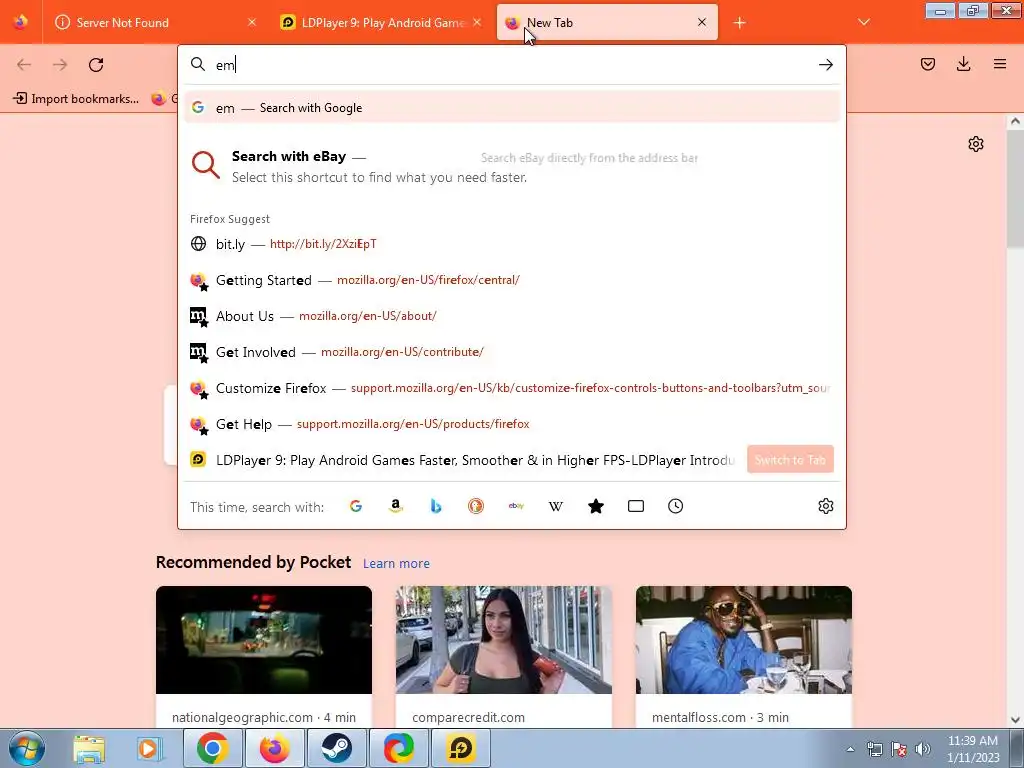Image resolution: width=1024 pixels, height=768 pixels.
Task: Open Steam from the taskbar
Action: (x=336, y=748)
